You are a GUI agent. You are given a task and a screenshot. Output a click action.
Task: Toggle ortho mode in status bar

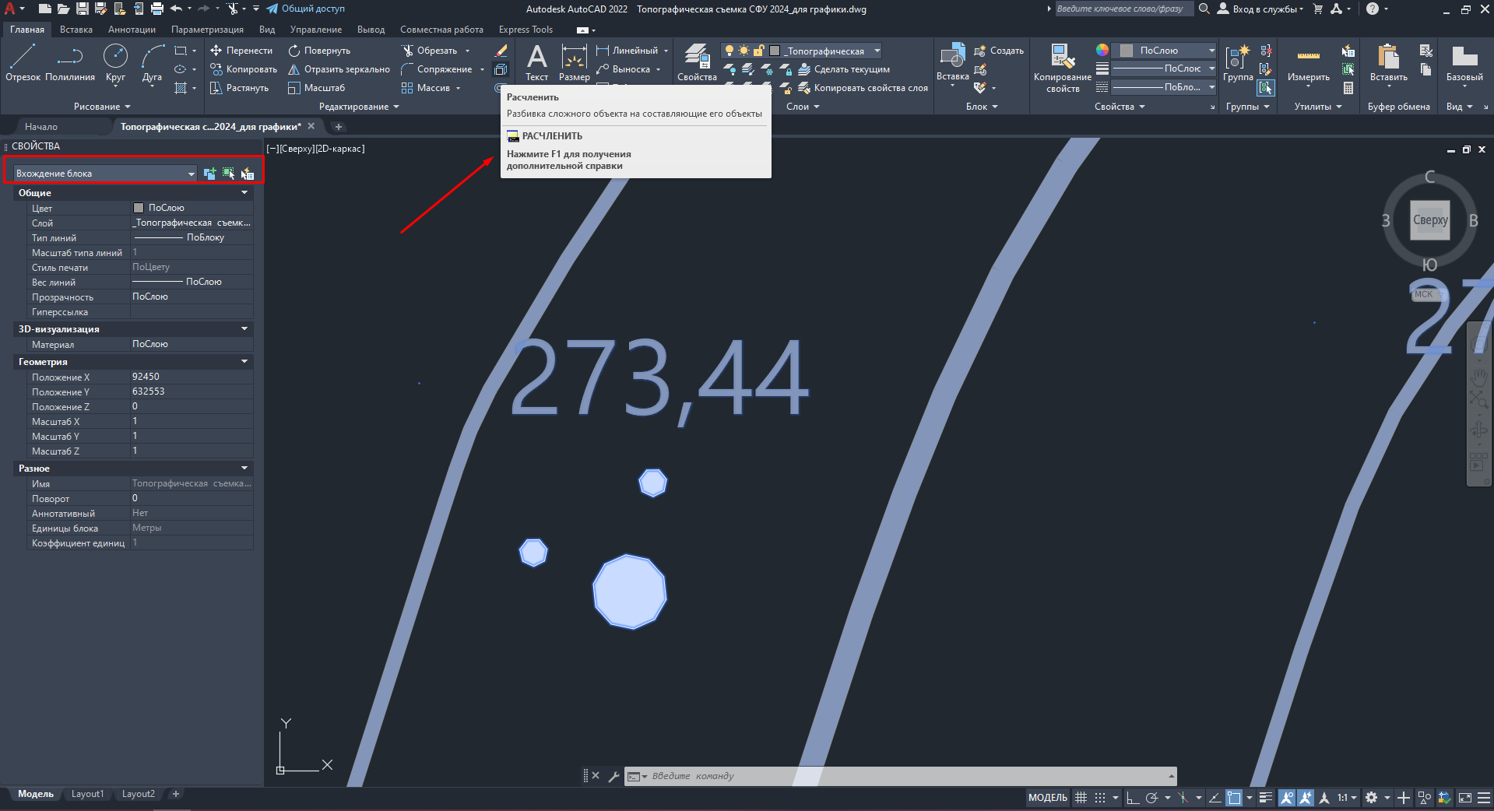click(x=1133, y=798)
